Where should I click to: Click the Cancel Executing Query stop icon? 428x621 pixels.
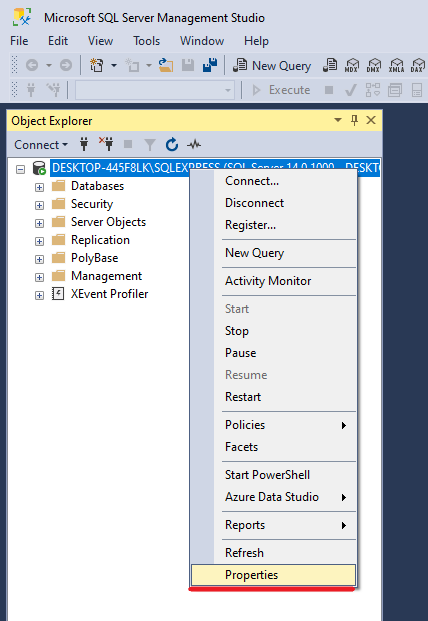click(329, 90)
